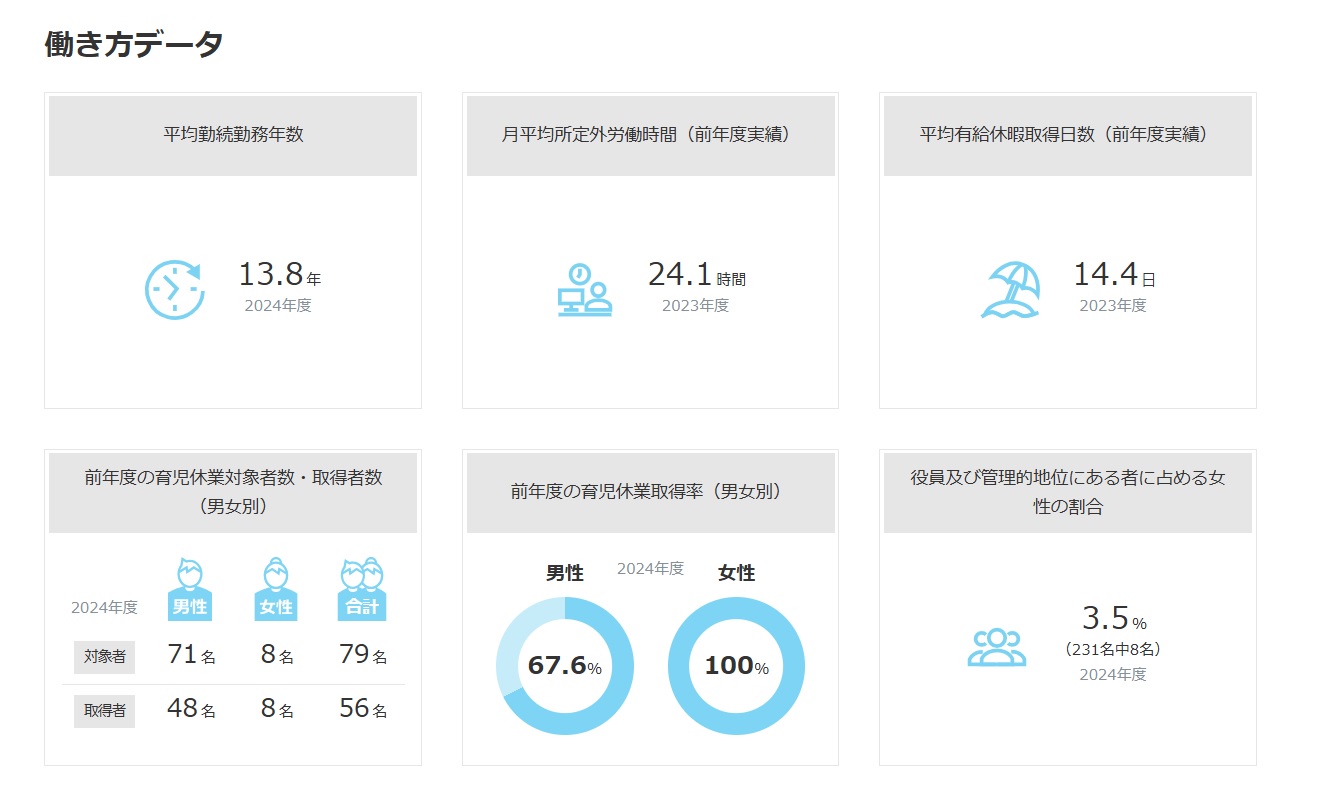Image resolution: width=1326 pixels, height=811 pixels.
Task: Click the 合計 combined people icon
Action: coord(362,589)
